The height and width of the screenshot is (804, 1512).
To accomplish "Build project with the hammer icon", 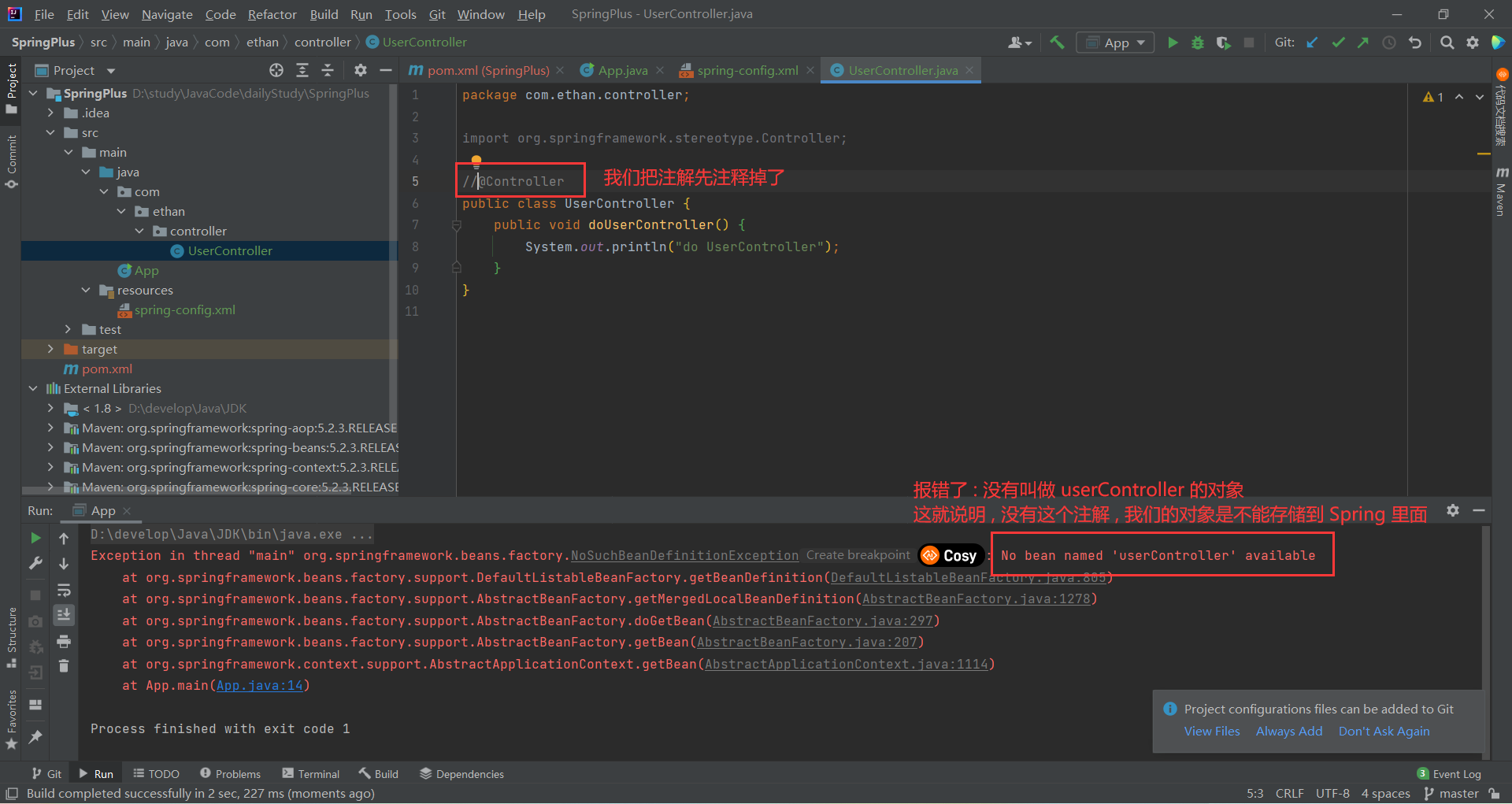I will [x=1057, y=43].
